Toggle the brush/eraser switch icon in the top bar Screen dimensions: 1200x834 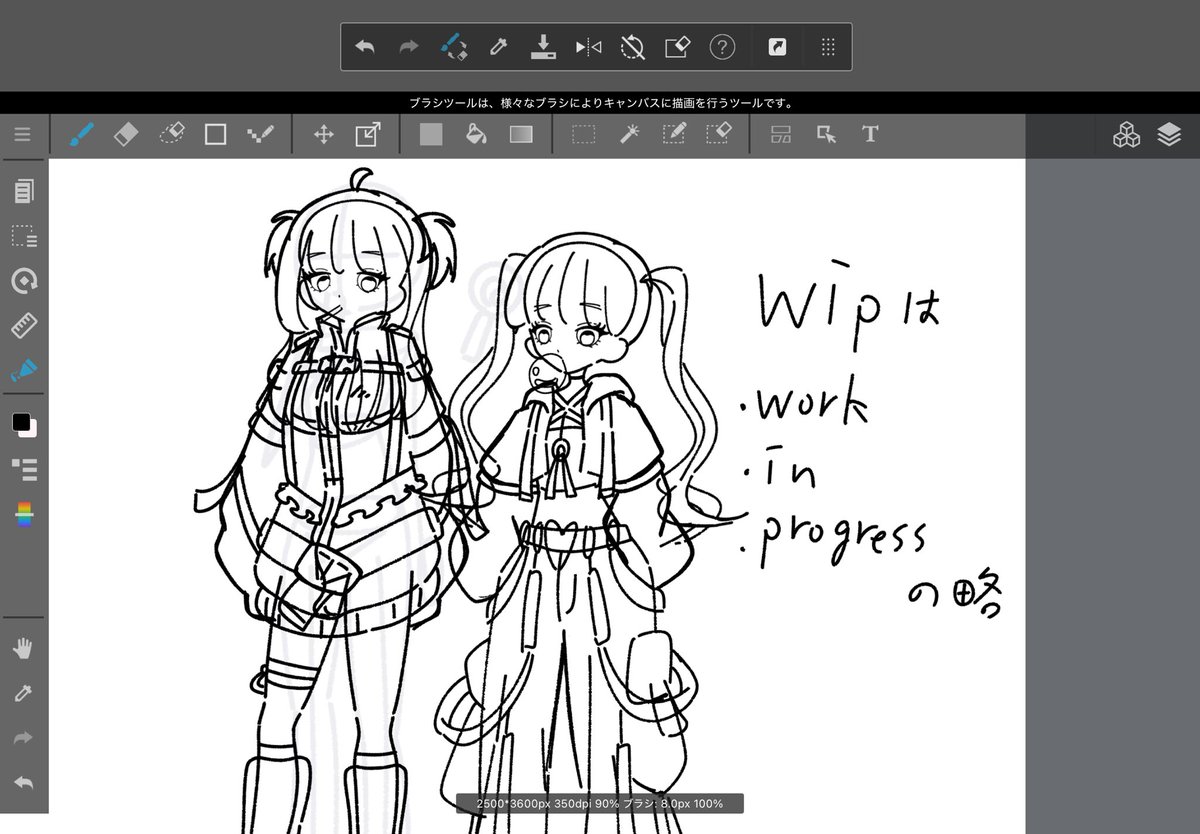click(454, 47)
